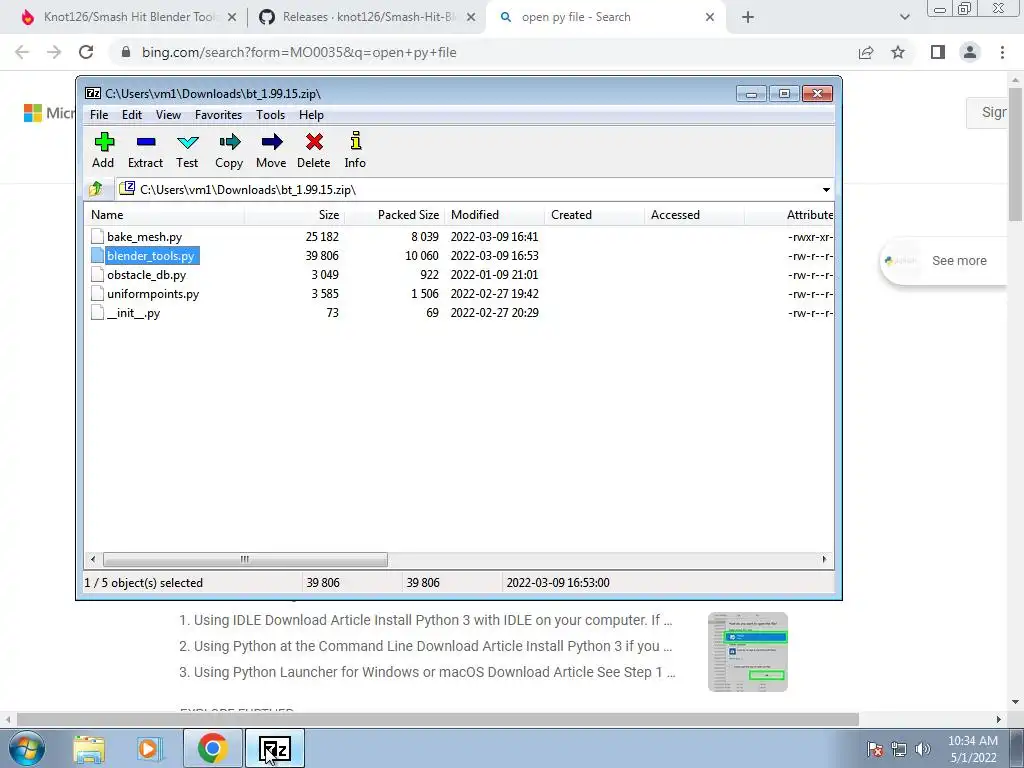Image resolution: width=1024 pixels, height=768 pixels.
Task: Reload the Bing page in Chrome
Action: point(86,52)
